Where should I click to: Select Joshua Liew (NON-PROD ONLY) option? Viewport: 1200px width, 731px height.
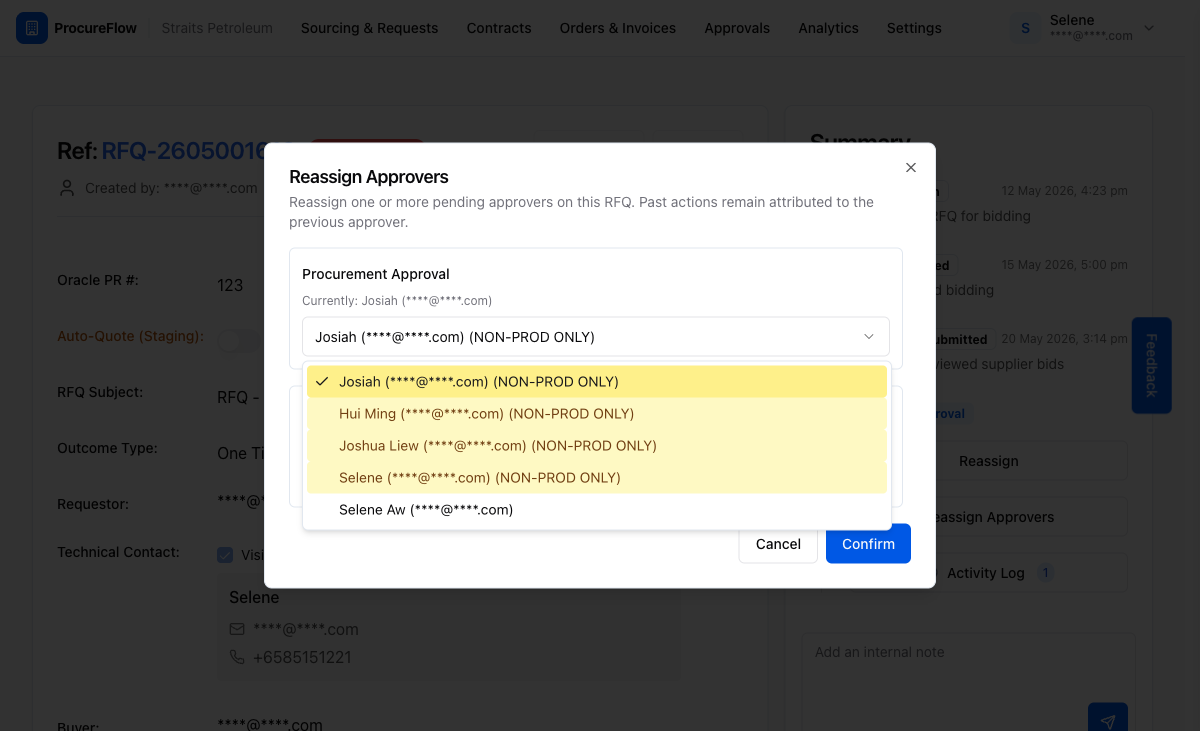pyautogui.click(x=596, y=446)
